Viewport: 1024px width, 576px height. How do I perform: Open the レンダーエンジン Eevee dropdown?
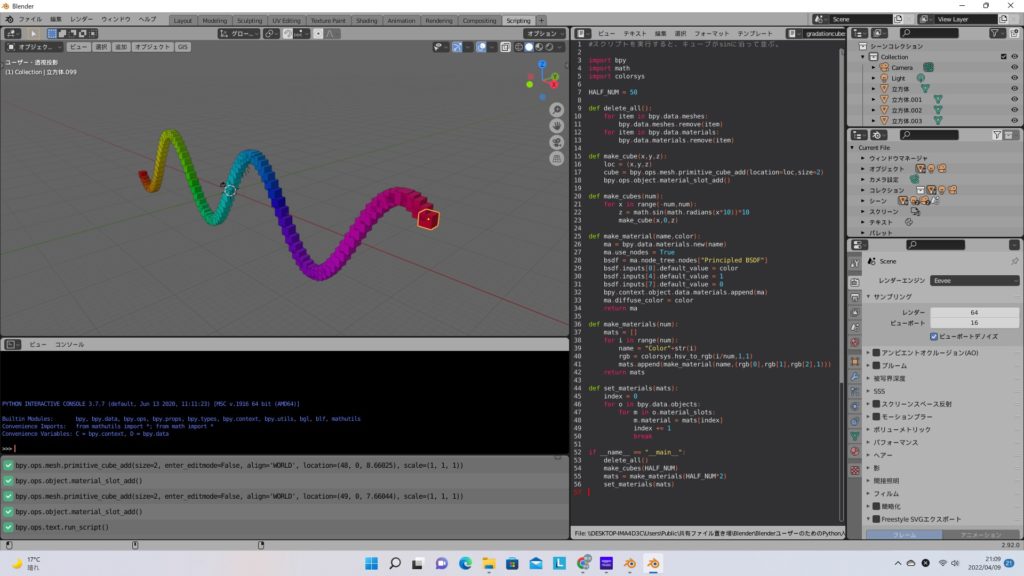click(x=974, y=281)
